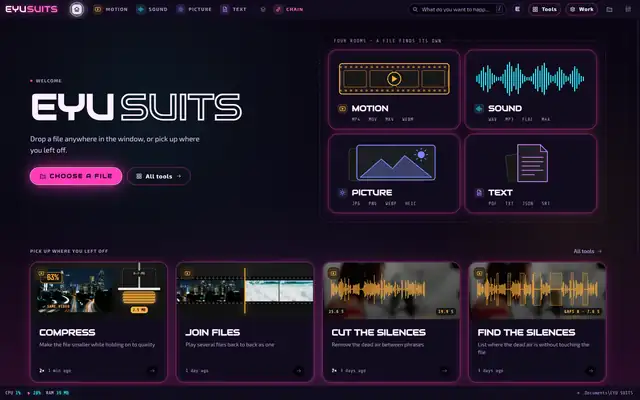640x400 pixels.
Task: Open the Cut the Silences waveform thumbnail
Action: pyautogui.click(x=391, y=291)
